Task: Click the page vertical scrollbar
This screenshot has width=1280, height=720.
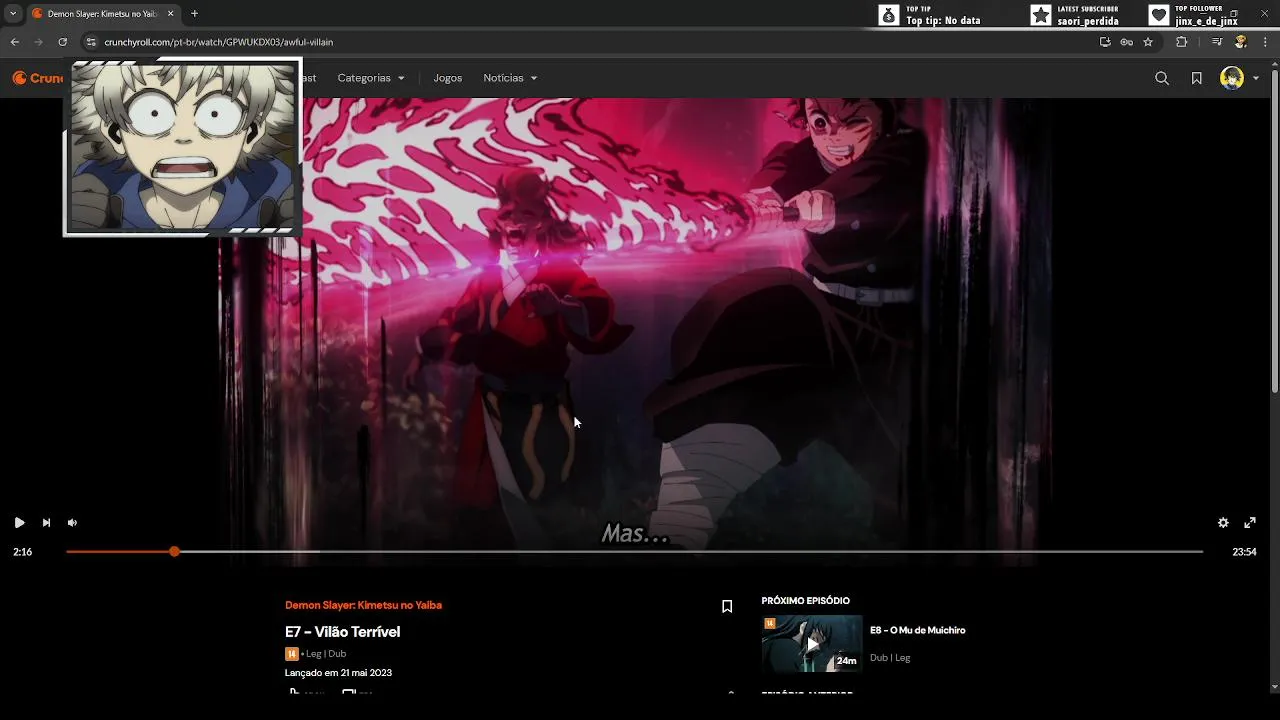Action: click(1274, 230)
